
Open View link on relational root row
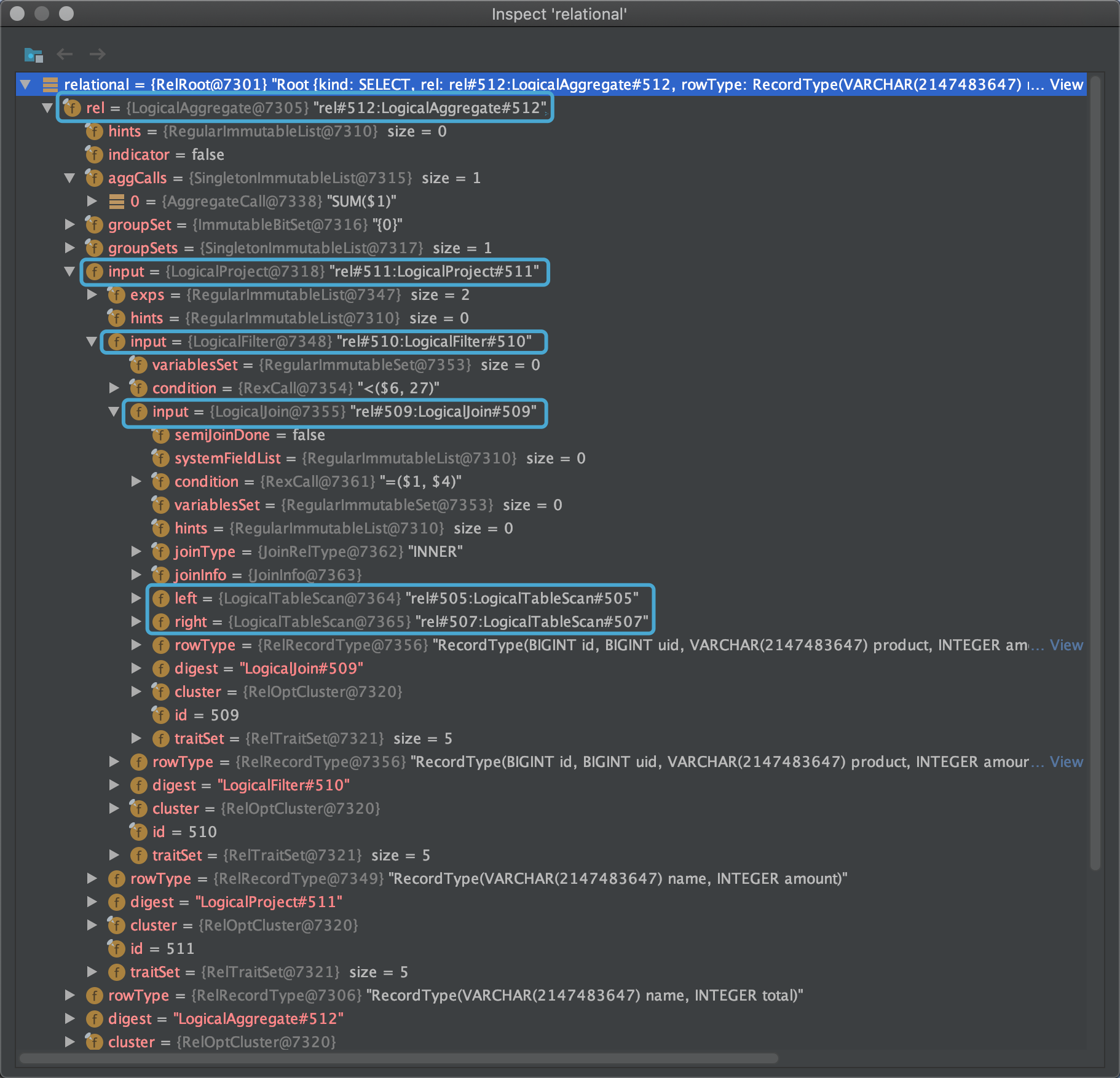click(1066, 84)
